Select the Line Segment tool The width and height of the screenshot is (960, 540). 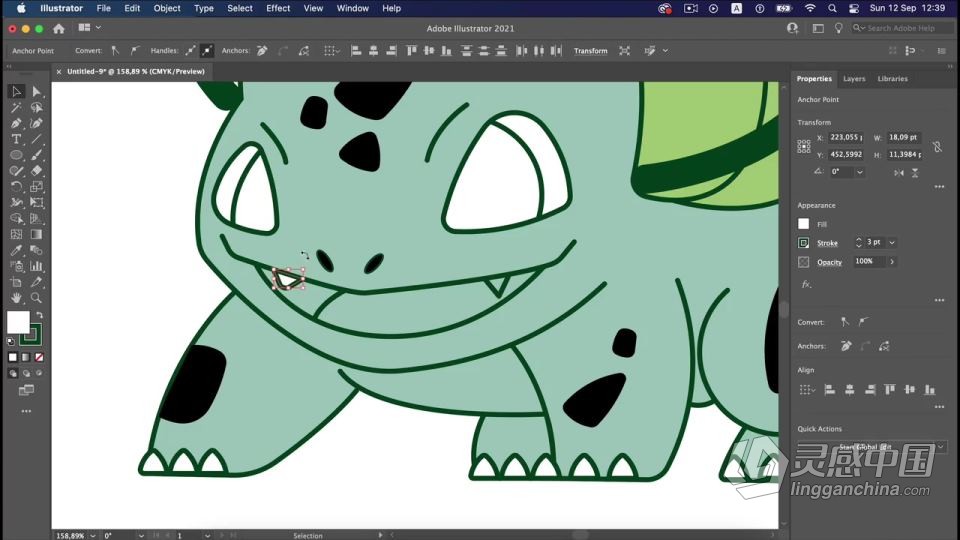36,140
